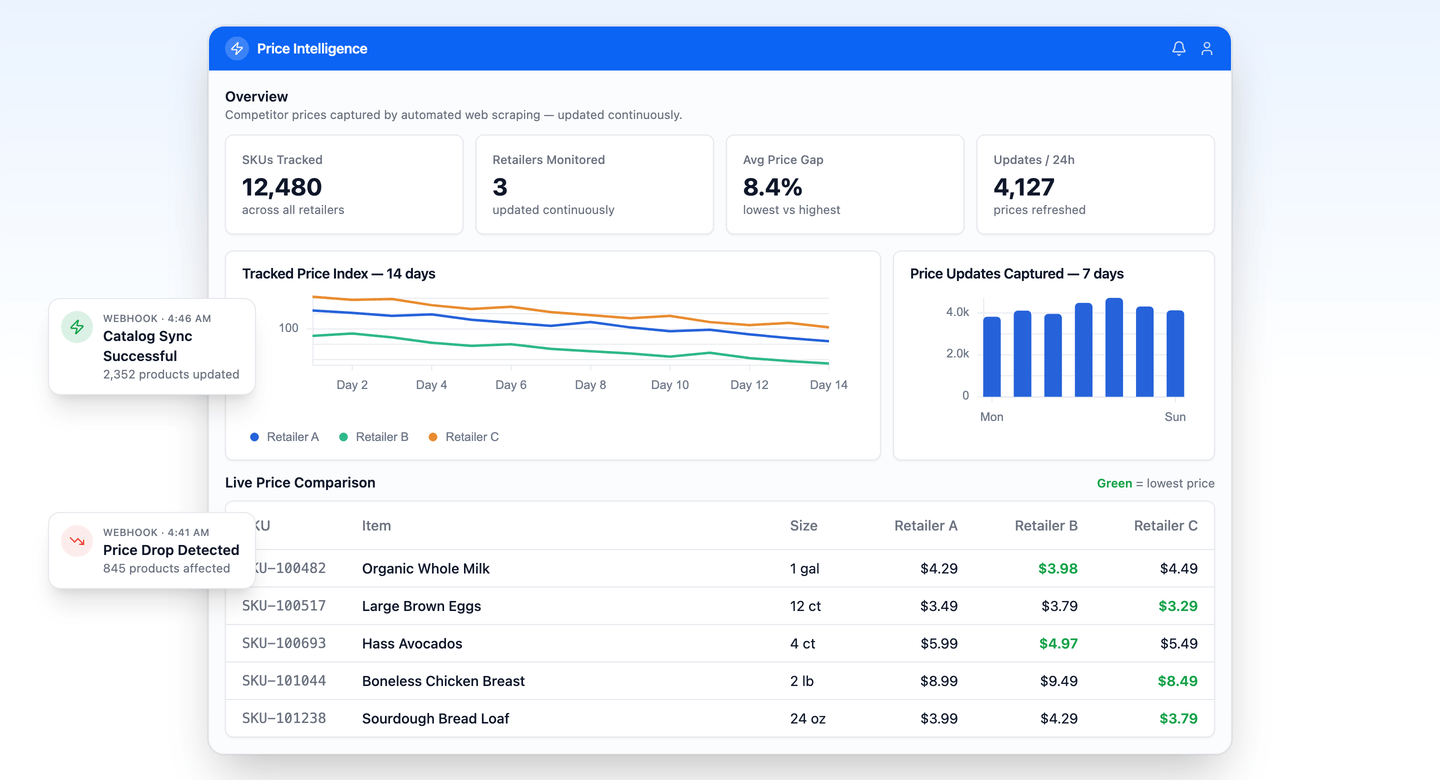
Task: Click the Price Intelligence title
Action: (312, 48)
